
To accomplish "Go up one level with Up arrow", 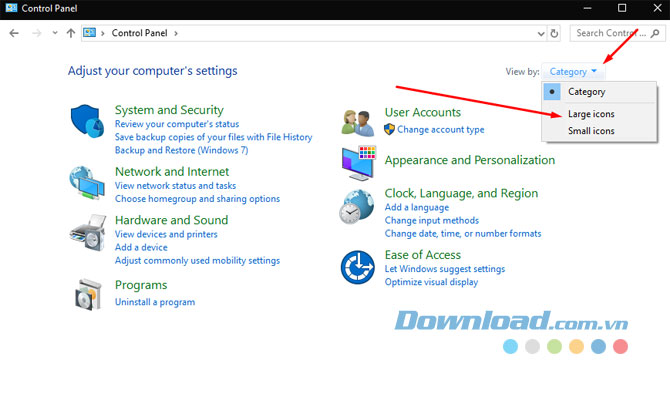I will (71, 33).
